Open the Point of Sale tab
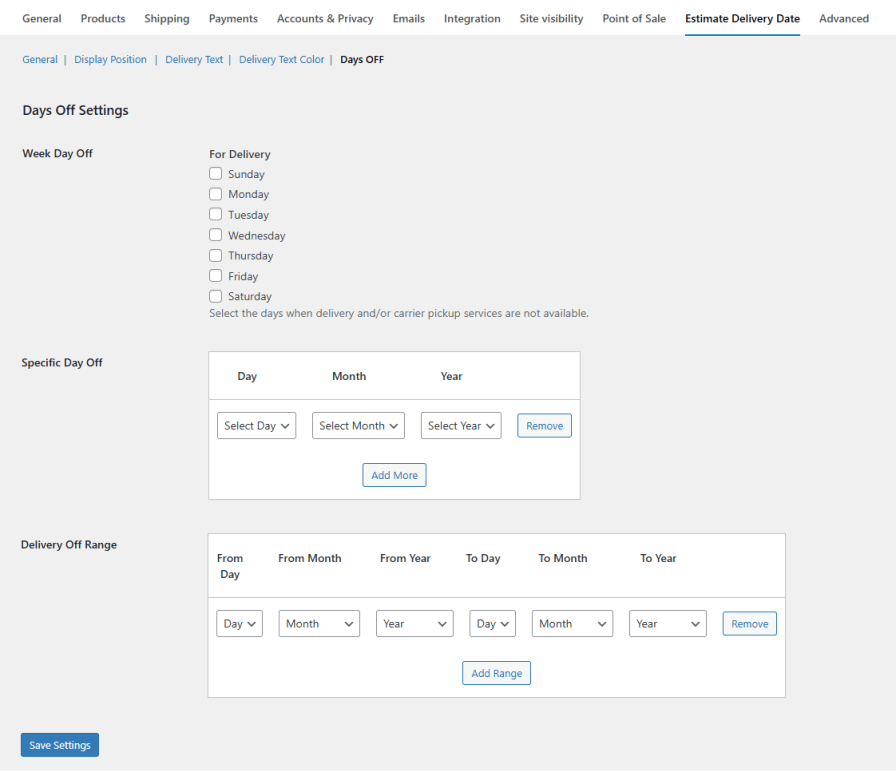The height and width of the screenshot is (772, 896). (633, 18)
